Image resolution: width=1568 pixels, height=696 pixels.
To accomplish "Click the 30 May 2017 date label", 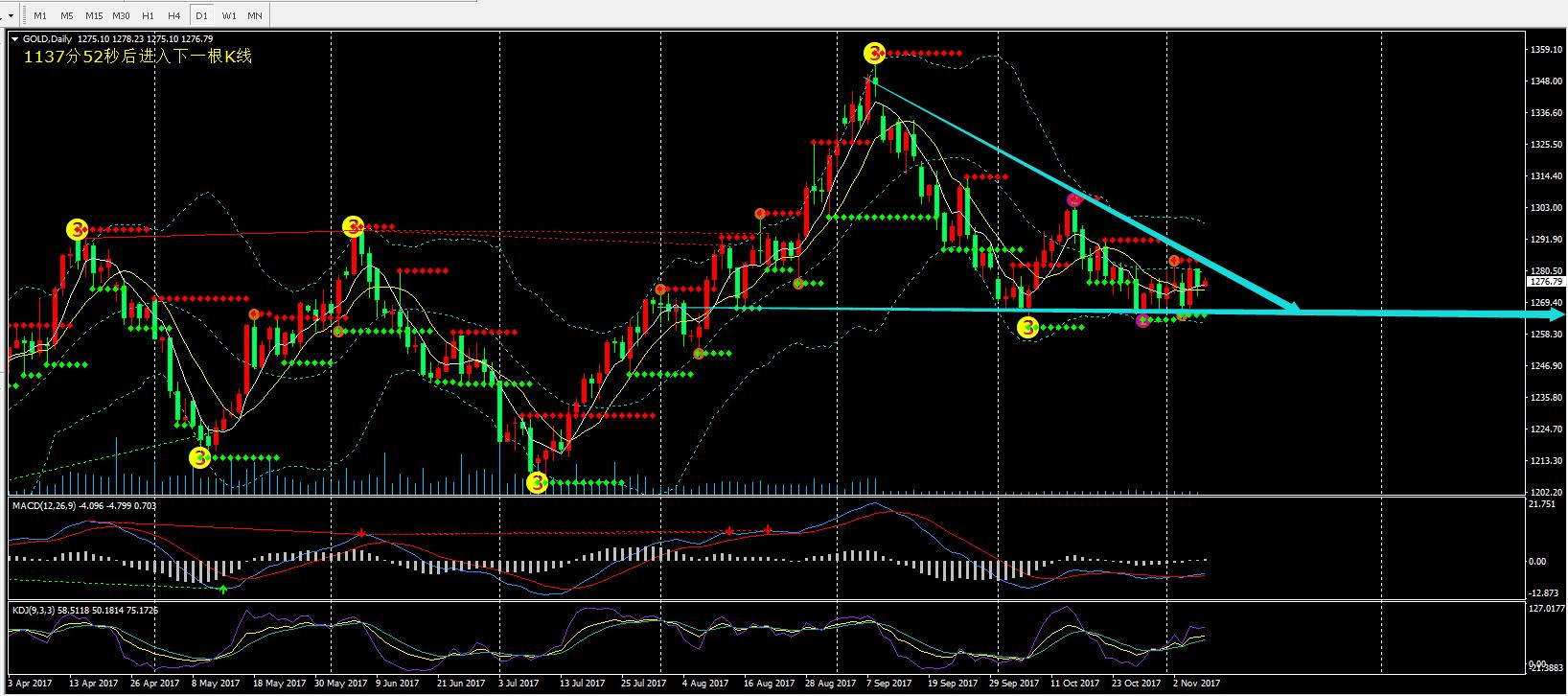I will [341, 684].
